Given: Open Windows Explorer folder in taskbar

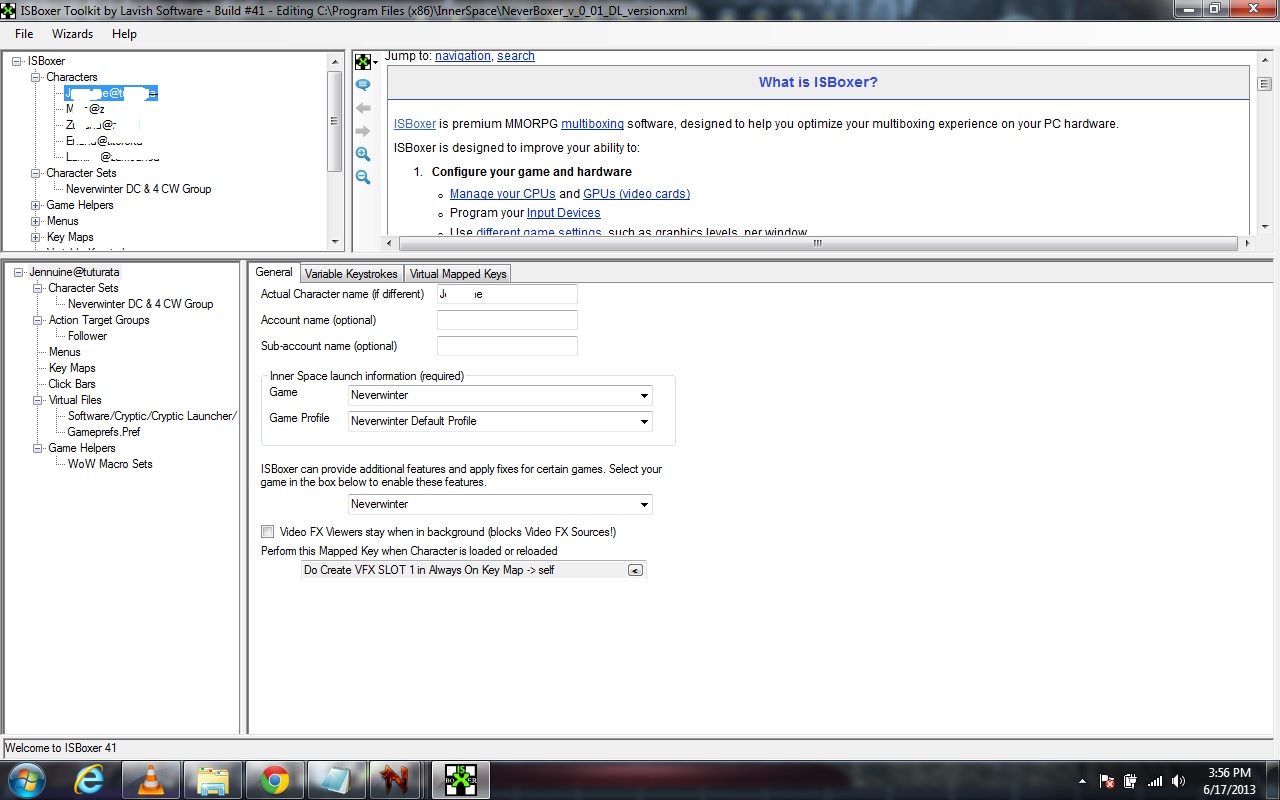Looking at the screenshot, I should point(213,780).
